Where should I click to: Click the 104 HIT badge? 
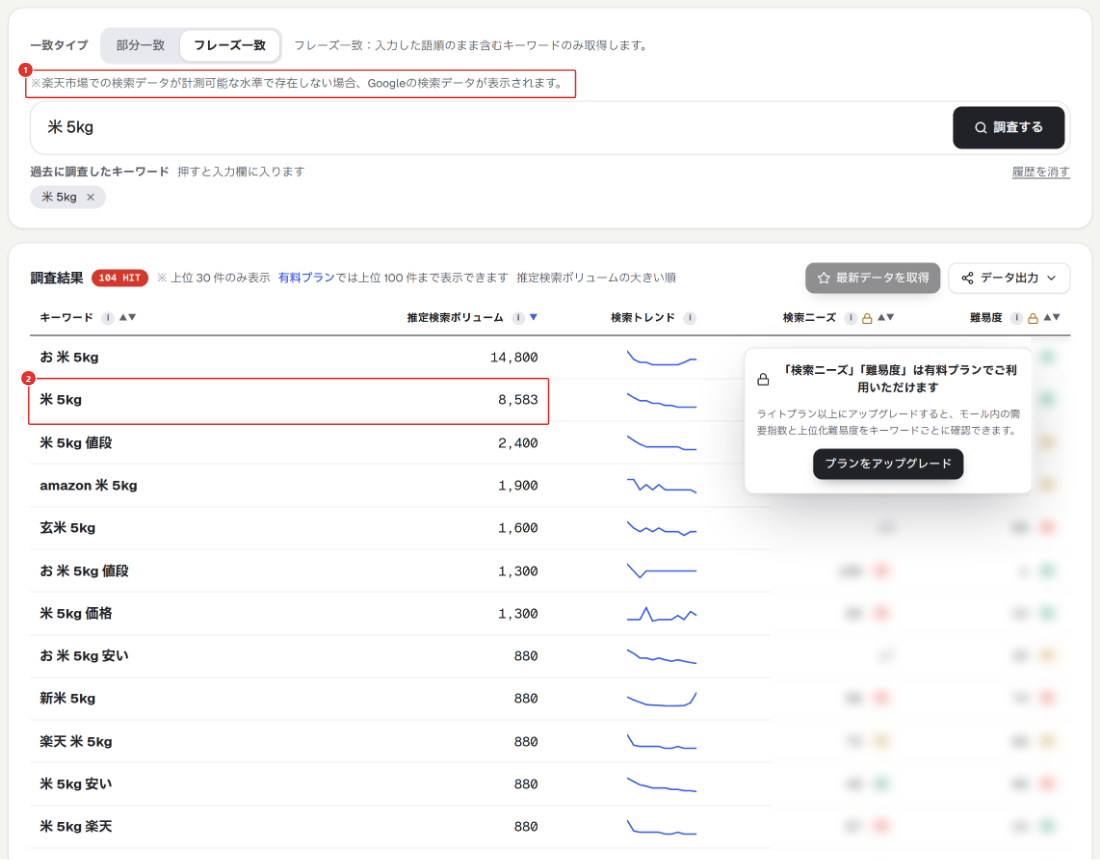pos(119,278)
